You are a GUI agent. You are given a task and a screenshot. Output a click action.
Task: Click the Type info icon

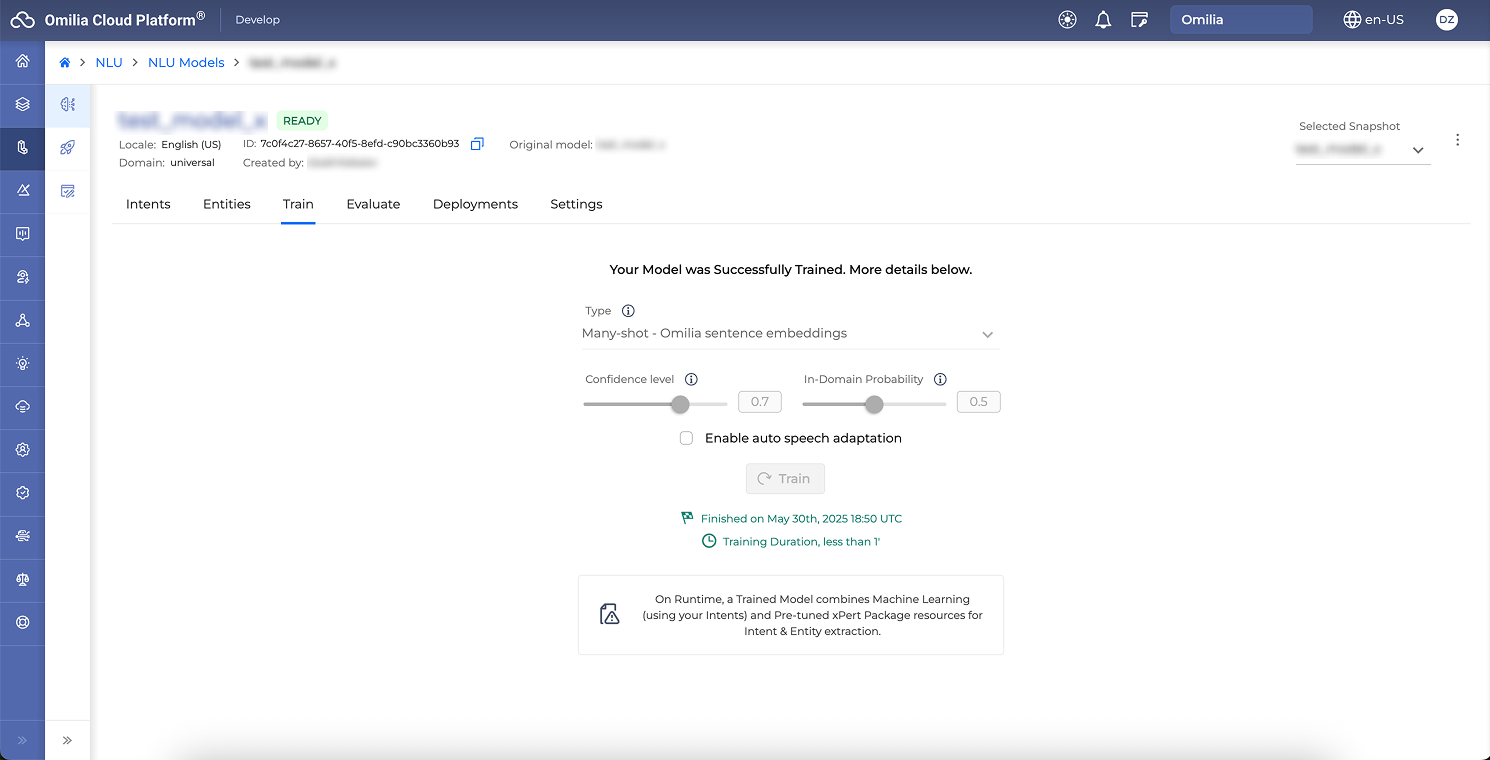click(628, 311)
